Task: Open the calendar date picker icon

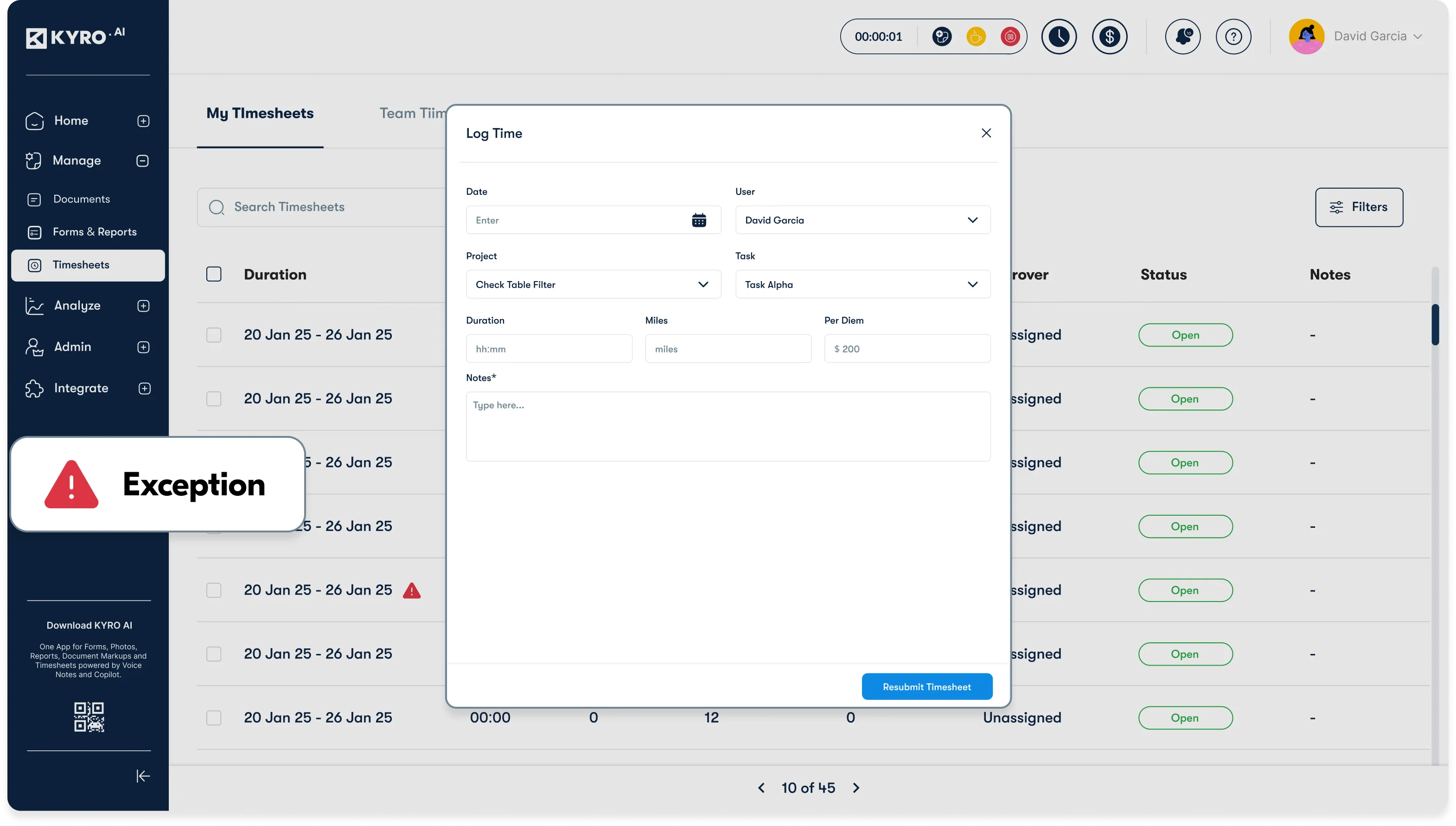Action: pyautogui.click(x=699, y=220)
